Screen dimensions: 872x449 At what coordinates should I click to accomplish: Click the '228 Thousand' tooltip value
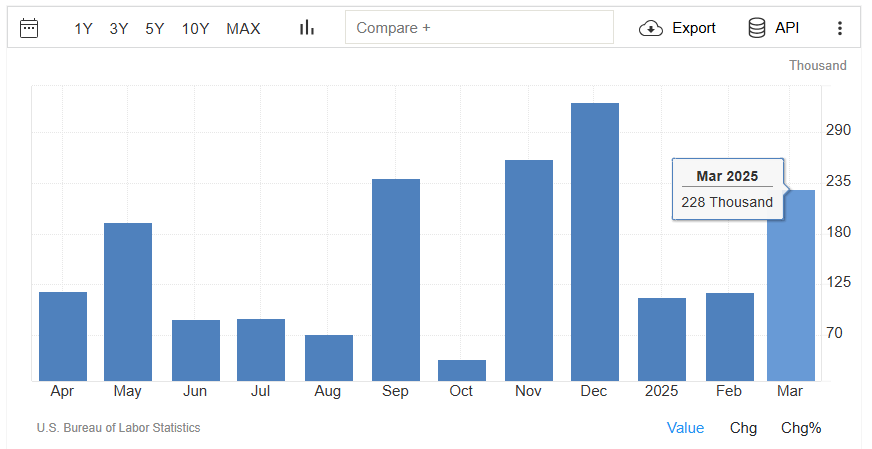tap(727, 202)
